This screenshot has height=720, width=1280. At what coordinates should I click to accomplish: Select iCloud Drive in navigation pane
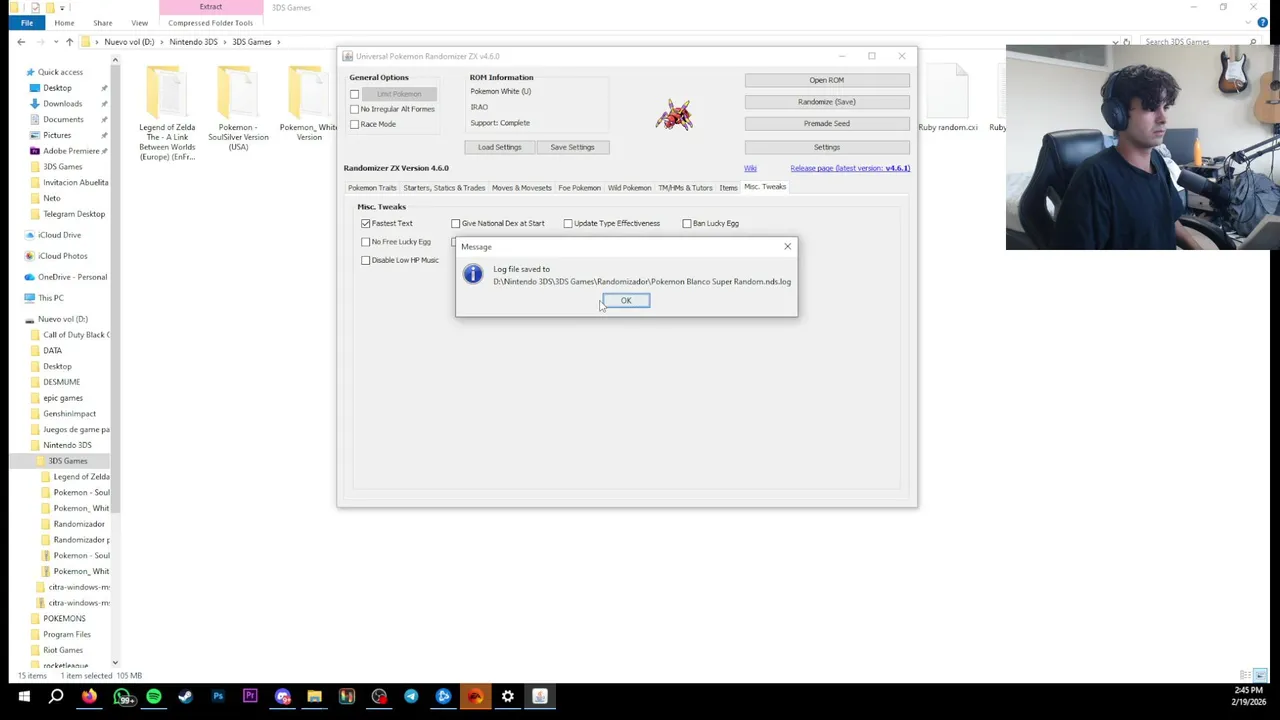(60, 235)
